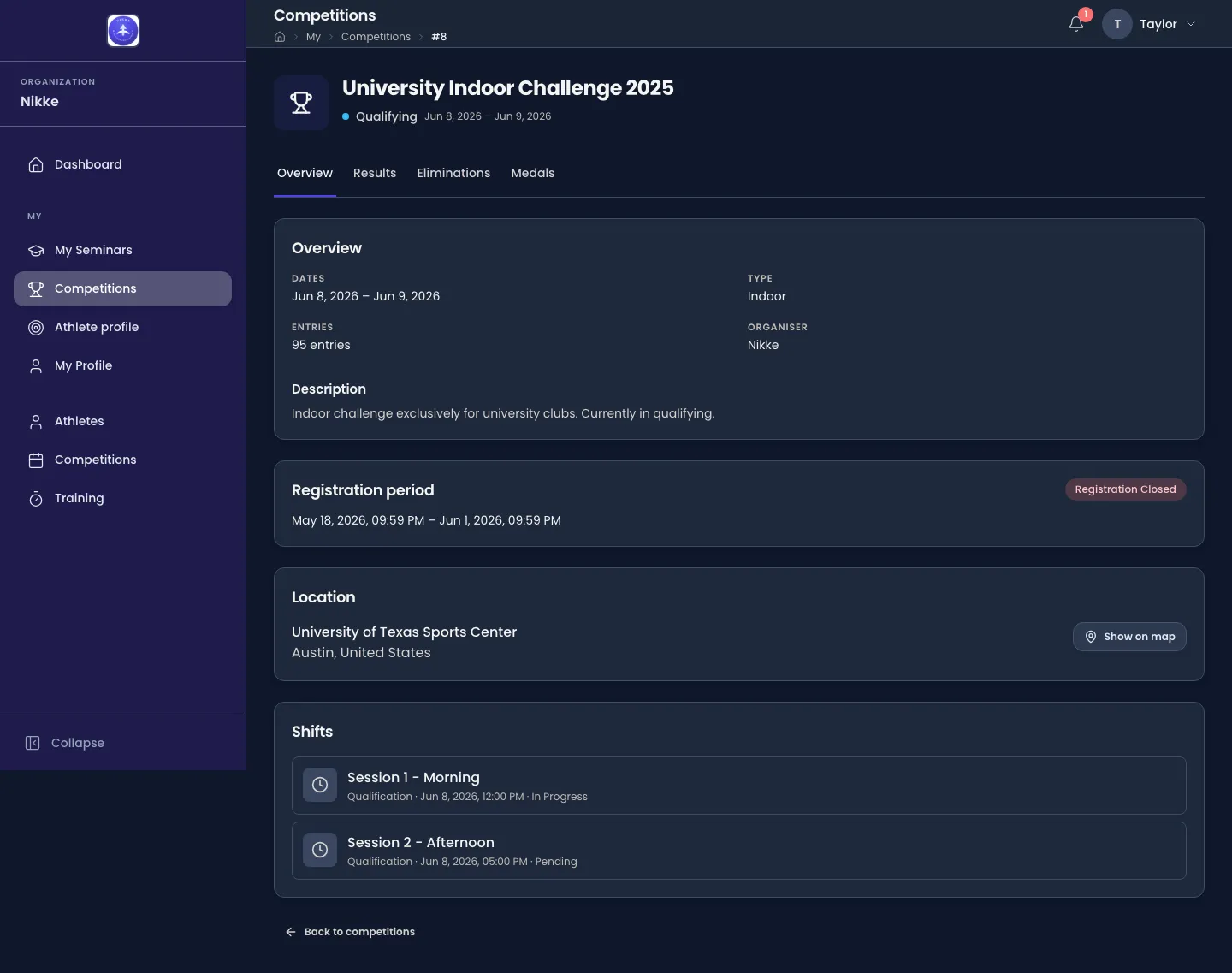Open the Medals tab
The image size is (1232, 973).
click(532, 173)
